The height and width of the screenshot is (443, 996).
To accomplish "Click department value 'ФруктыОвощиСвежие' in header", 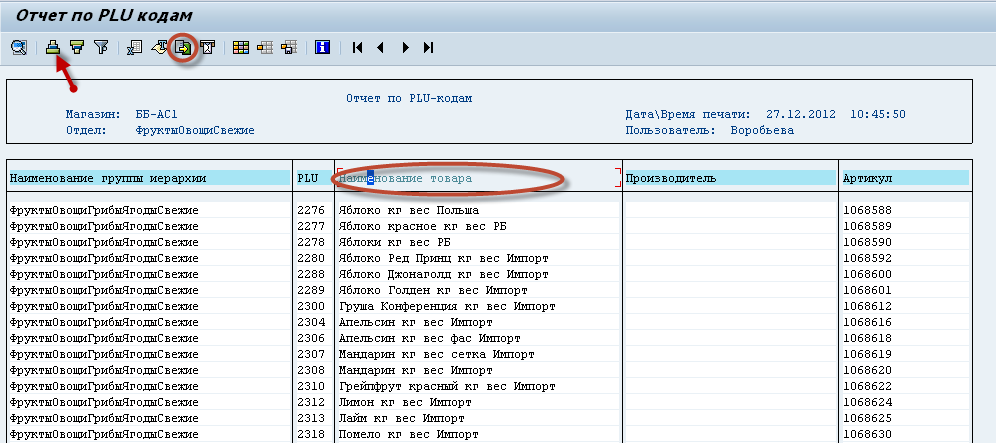I will tap(195, 131).
